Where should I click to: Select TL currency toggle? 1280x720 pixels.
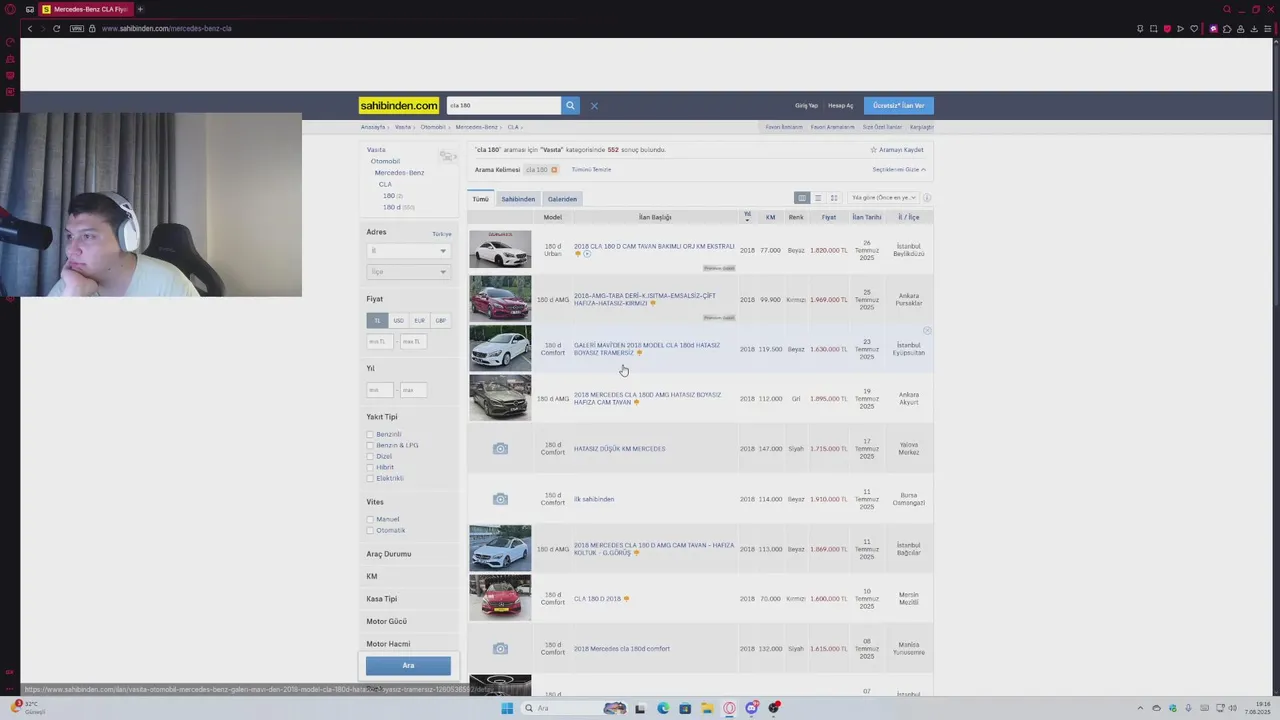click(x=377, y=321)
